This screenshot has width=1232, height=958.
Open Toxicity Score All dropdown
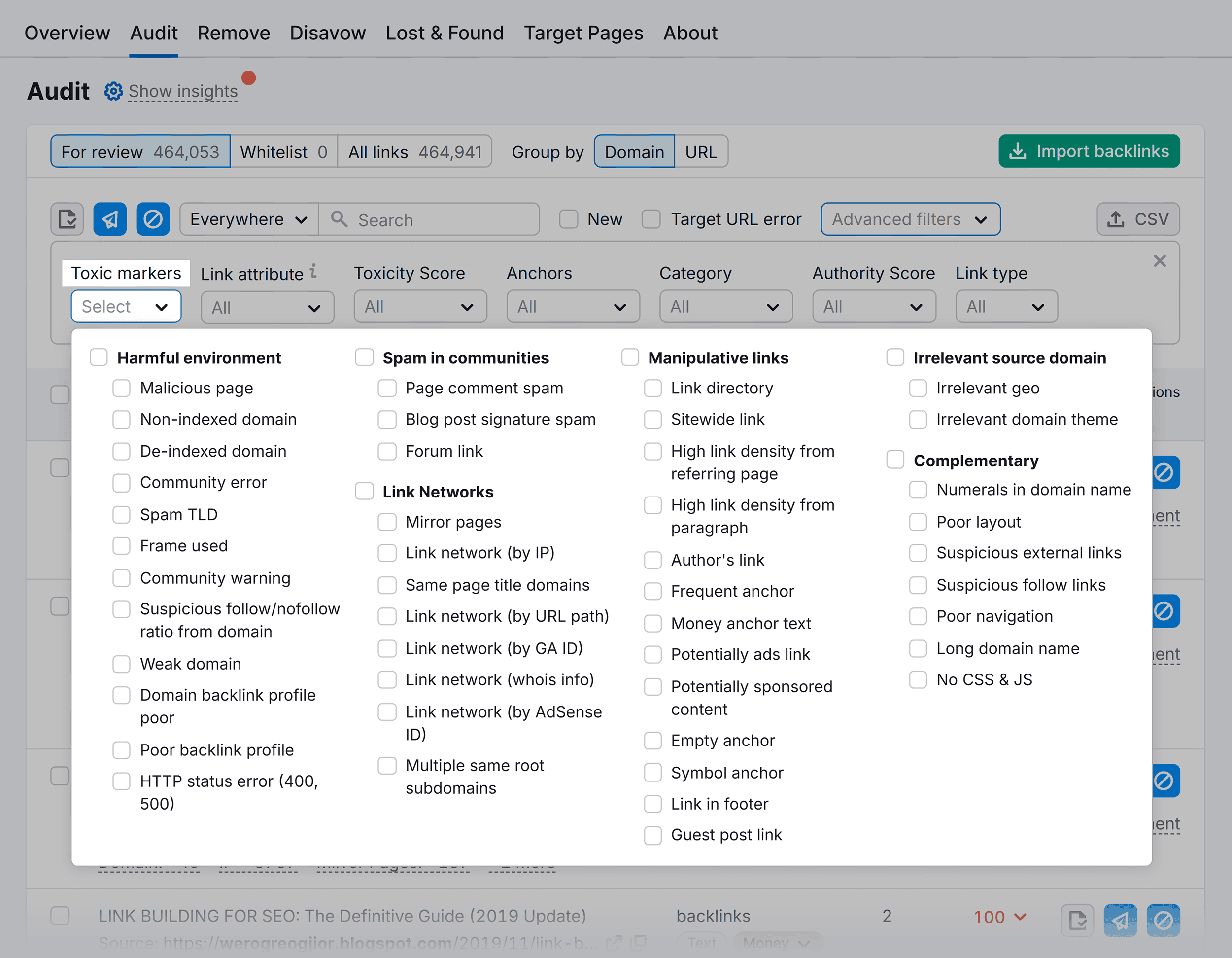coord(420,307)
